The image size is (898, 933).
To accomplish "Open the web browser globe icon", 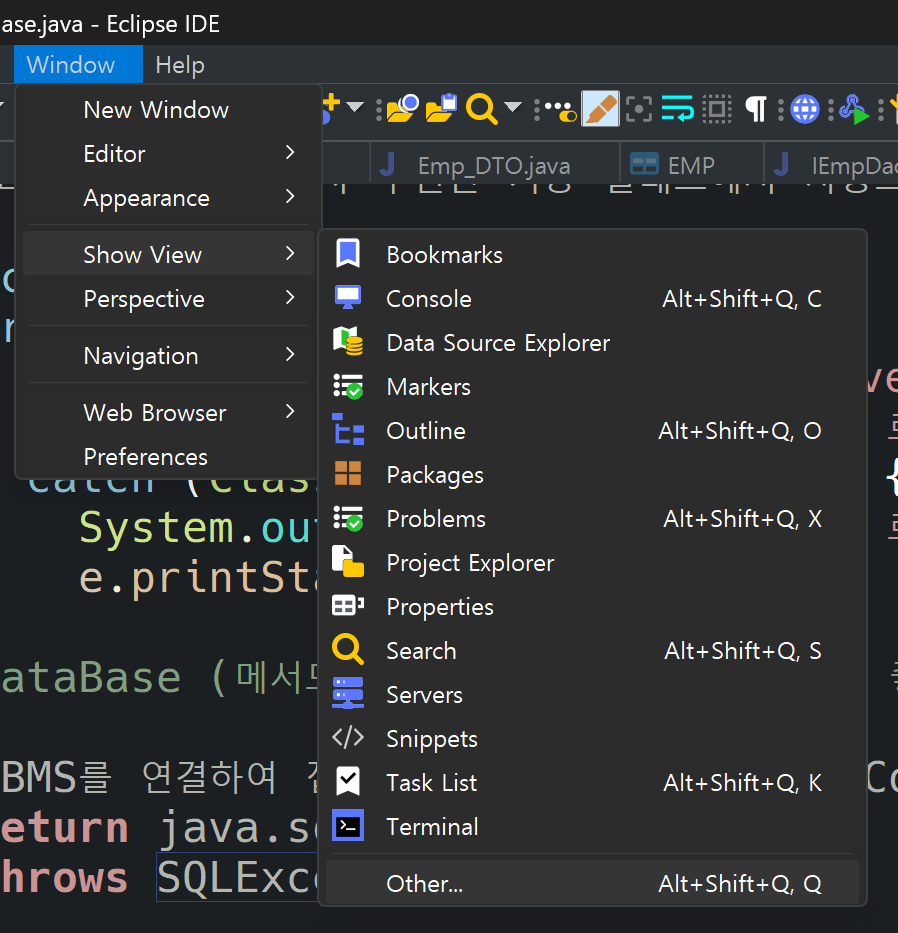I will (x=805, y=109).
